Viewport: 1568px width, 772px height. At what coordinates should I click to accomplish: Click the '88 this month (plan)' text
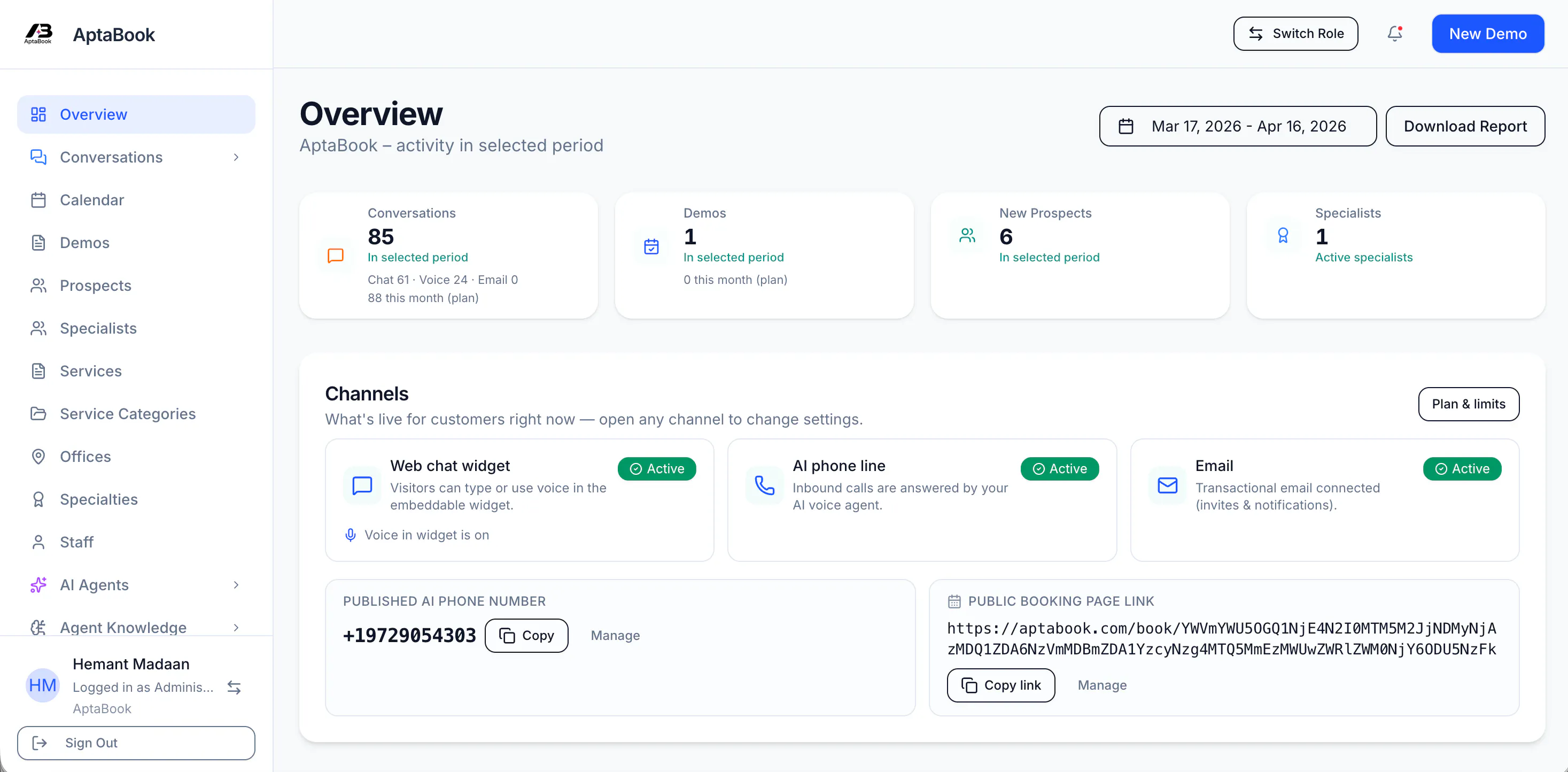click(x=423, y=298)
